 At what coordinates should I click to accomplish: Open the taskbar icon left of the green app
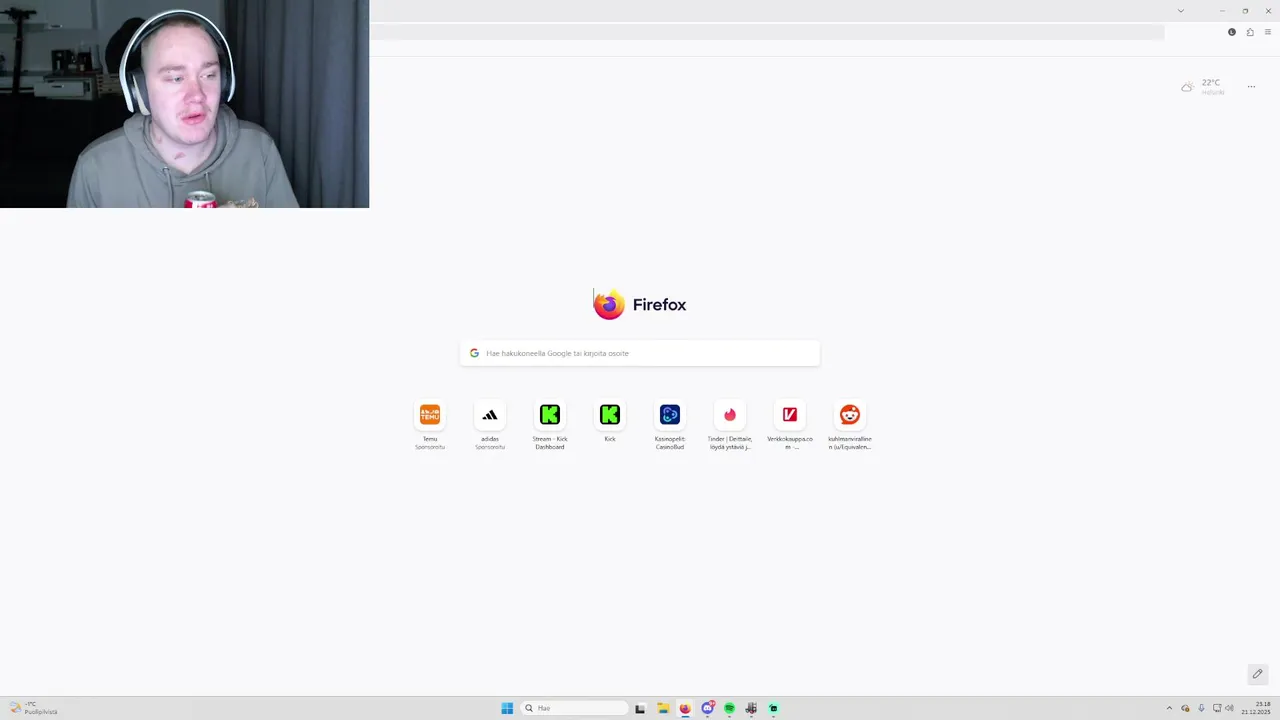tap(751, 708)
